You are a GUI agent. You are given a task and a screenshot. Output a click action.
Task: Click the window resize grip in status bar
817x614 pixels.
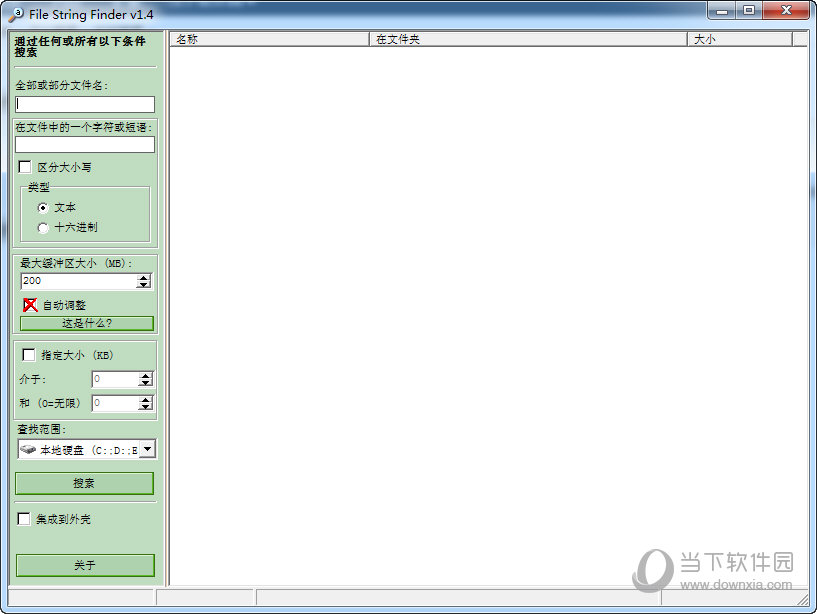(x=803, y=600)
